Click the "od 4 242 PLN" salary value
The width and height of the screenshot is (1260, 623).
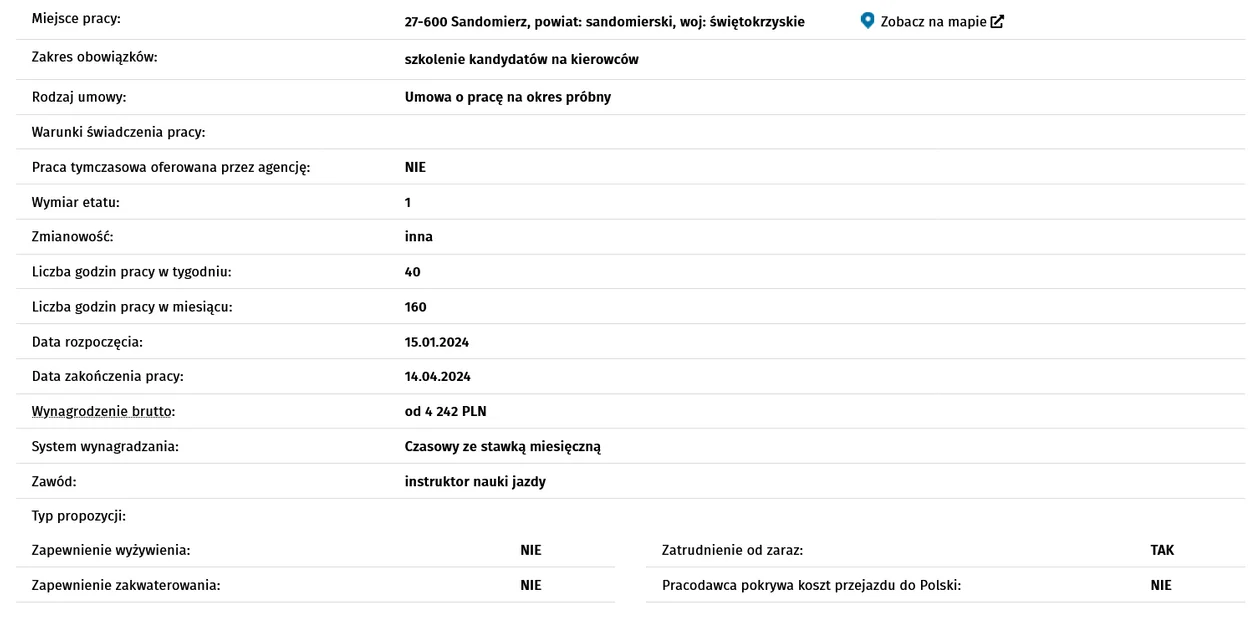[x=445, y=411]
